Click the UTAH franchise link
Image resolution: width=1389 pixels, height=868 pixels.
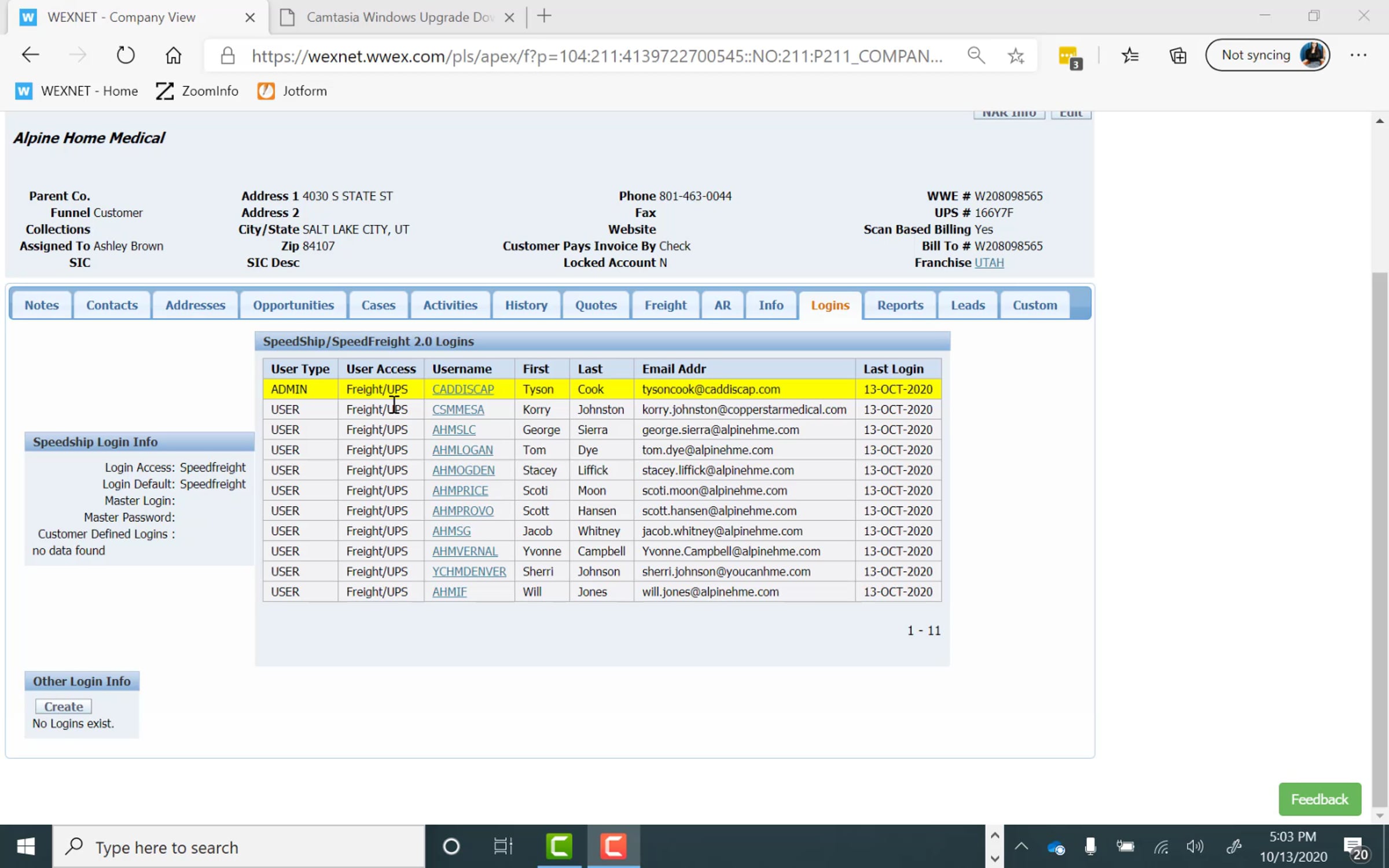pos(989,263)
